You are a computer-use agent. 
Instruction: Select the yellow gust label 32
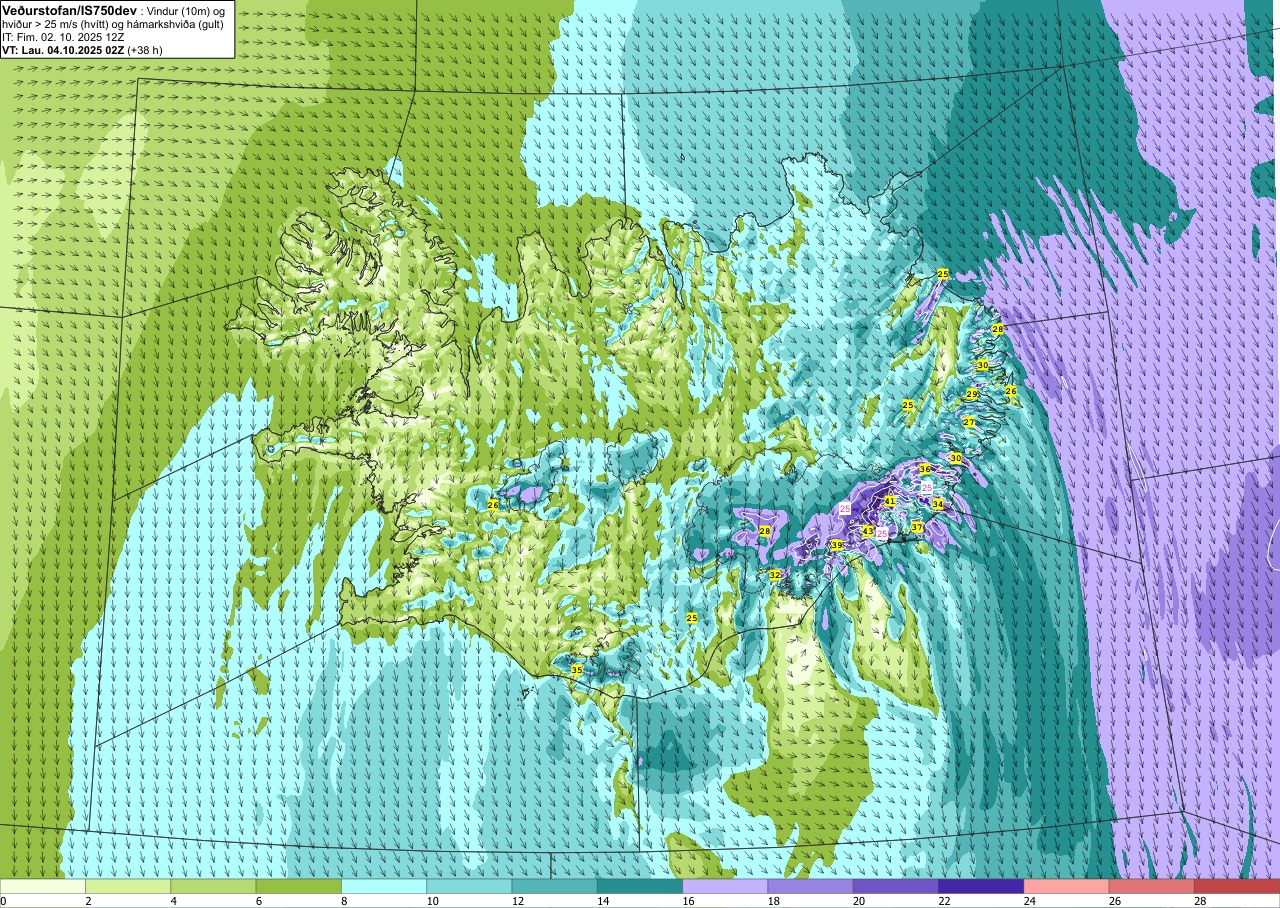pos(775,575)
